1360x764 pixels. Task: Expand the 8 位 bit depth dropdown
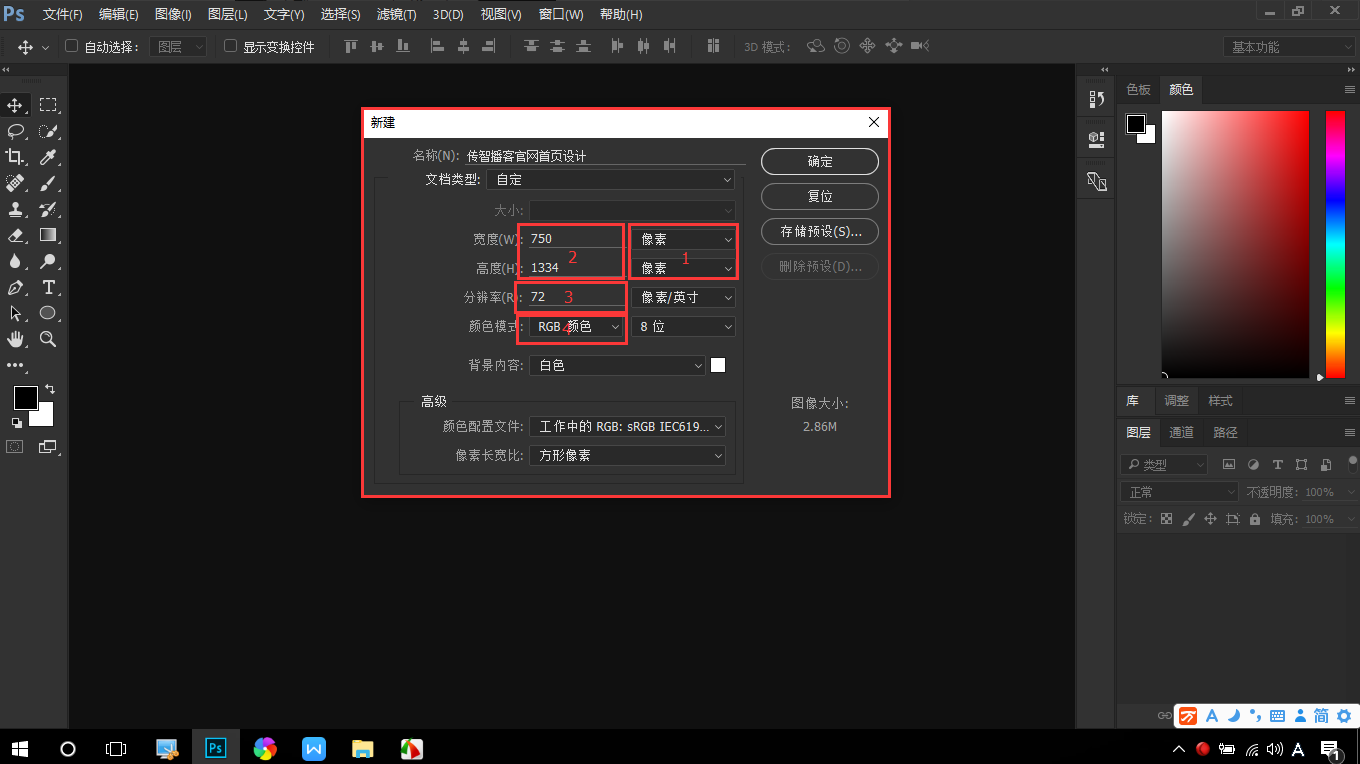tap(683, 327)
